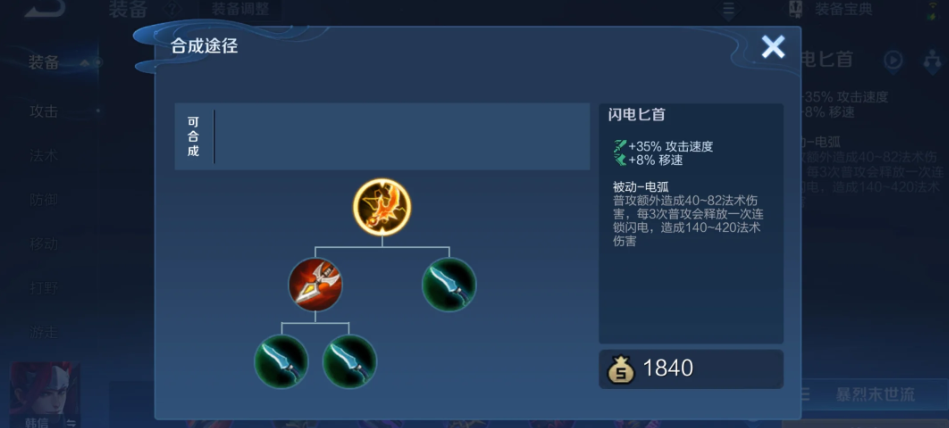Select the dagger icon on right branch
This screenshot has height=428, width=949.
(449, 285)
